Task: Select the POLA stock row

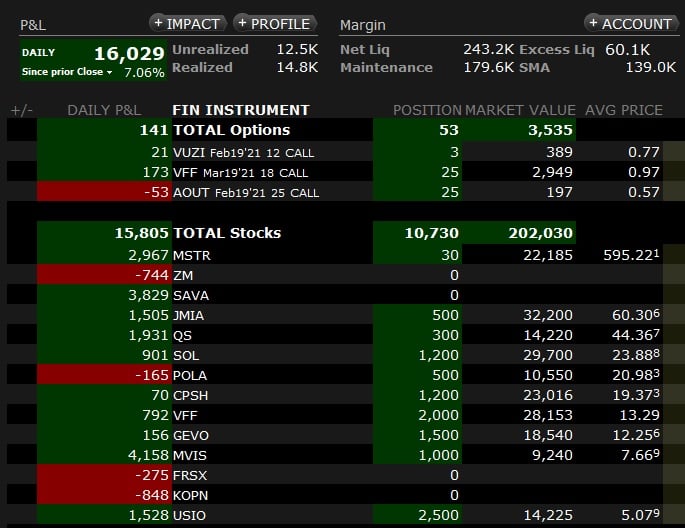Action: (346, 375)
